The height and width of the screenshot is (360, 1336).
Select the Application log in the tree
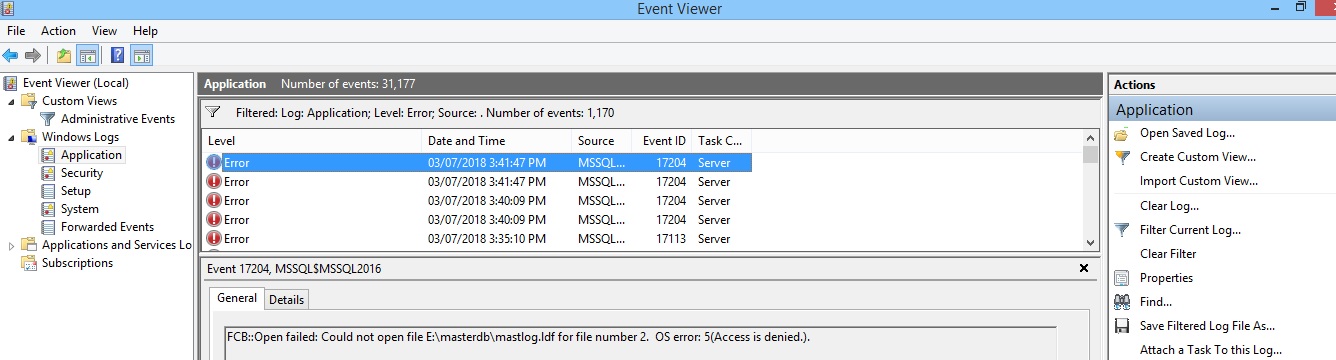tap(91, 155)
